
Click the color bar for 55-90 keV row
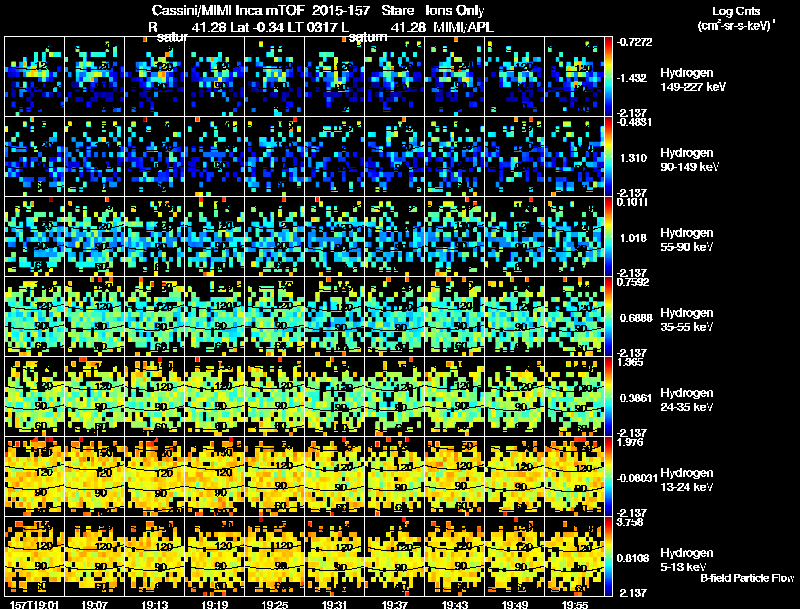tap(608, 237)
